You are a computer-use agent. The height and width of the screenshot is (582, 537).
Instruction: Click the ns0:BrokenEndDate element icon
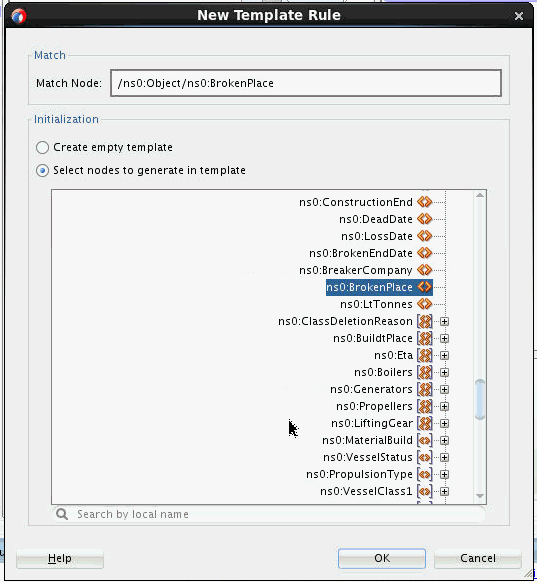tap(425, 253)
